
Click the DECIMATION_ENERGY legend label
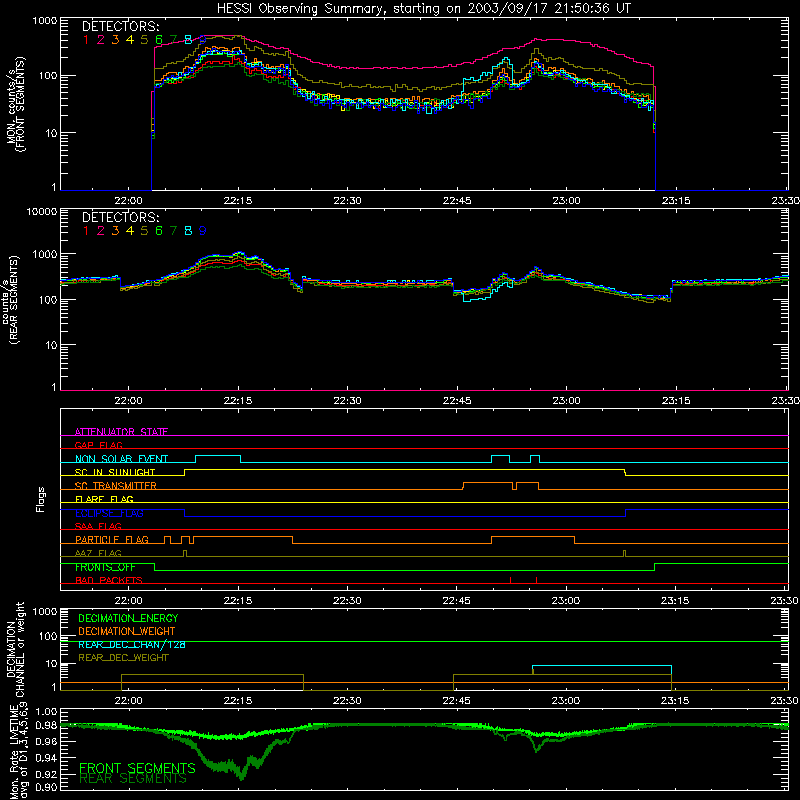(128, 618)
